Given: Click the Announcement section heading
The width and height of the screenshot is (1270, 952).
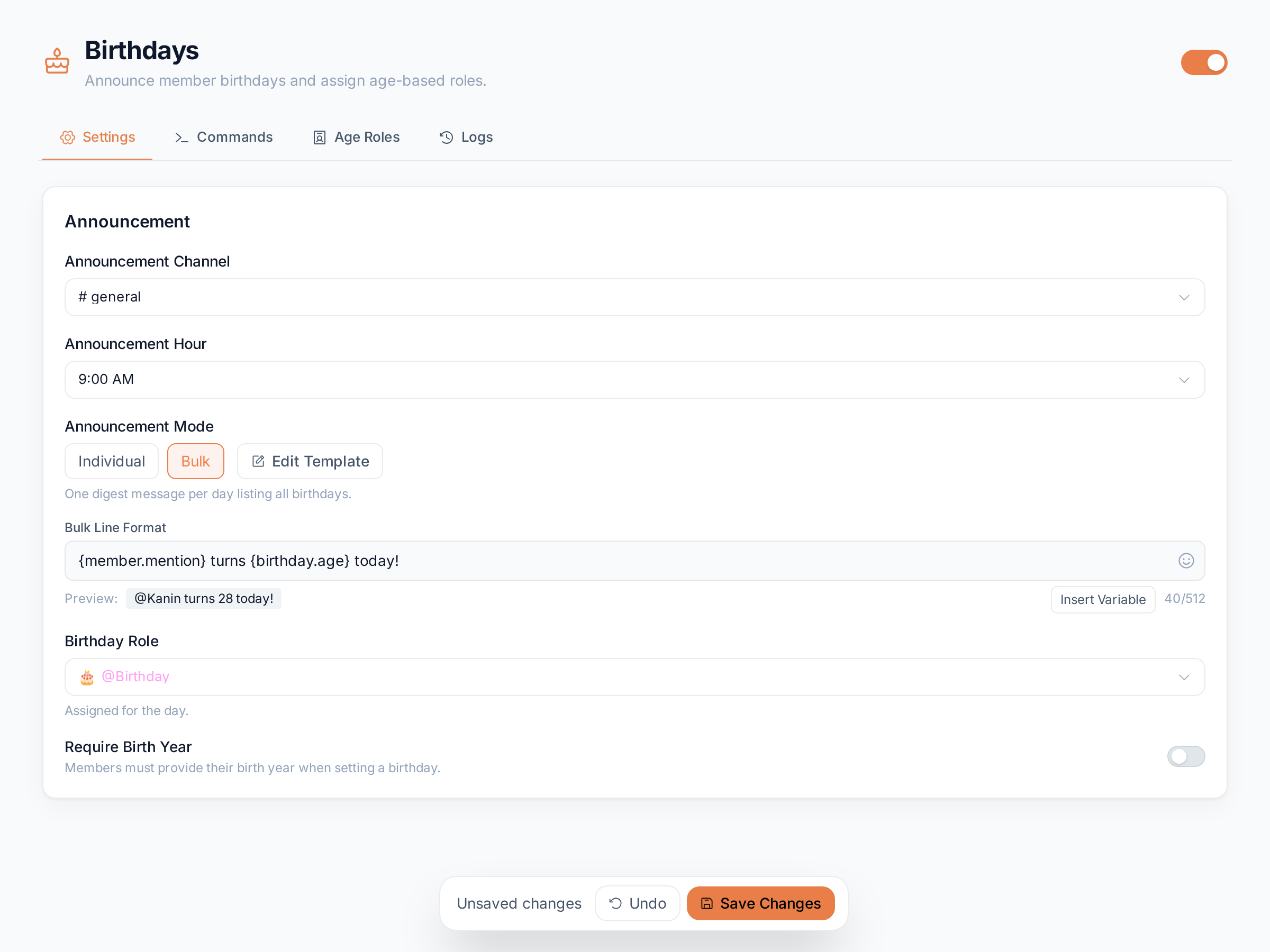Looking at the screenshot, I should coord(127,222).
